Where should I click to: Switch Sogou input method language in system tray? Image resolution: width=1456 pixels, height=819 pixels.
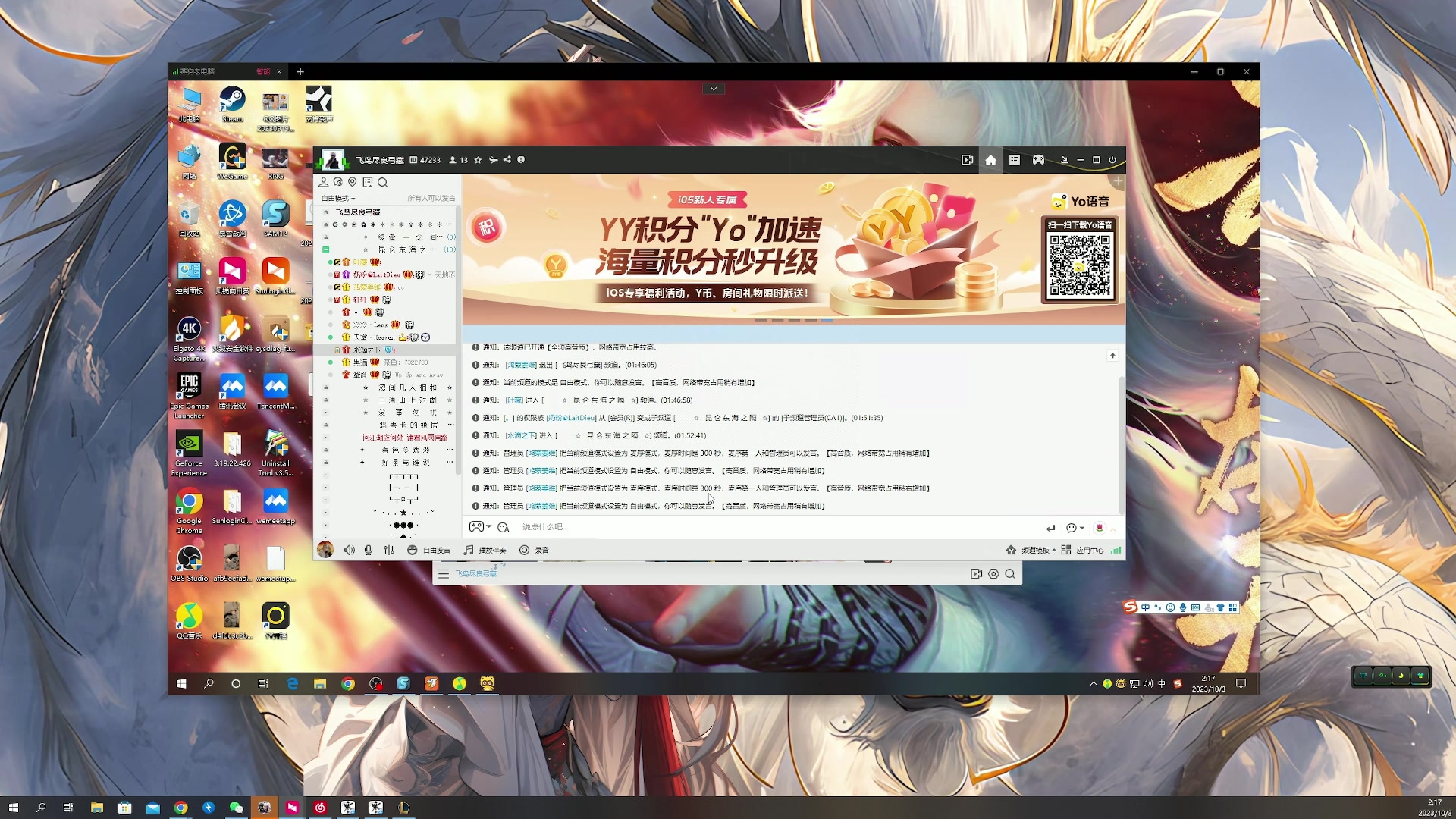click(x=1144, y=607)
